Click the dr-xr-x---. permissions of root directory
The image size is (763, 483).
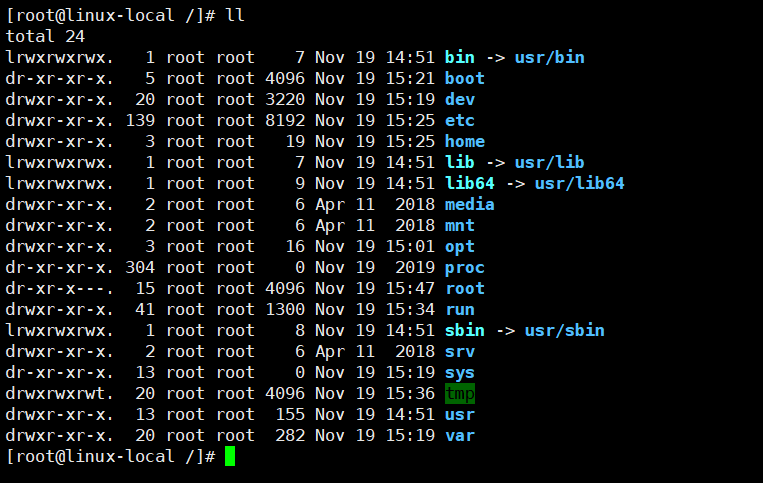pyautogui.click(x=54, y=288)
